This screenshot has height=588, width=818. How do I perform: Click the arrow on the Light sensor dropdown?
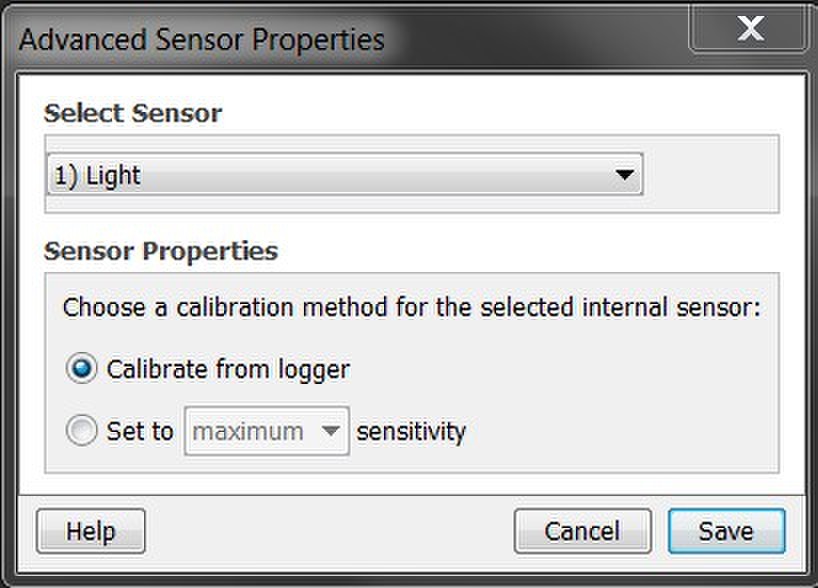pyautogui.click(x=625, y=175)
